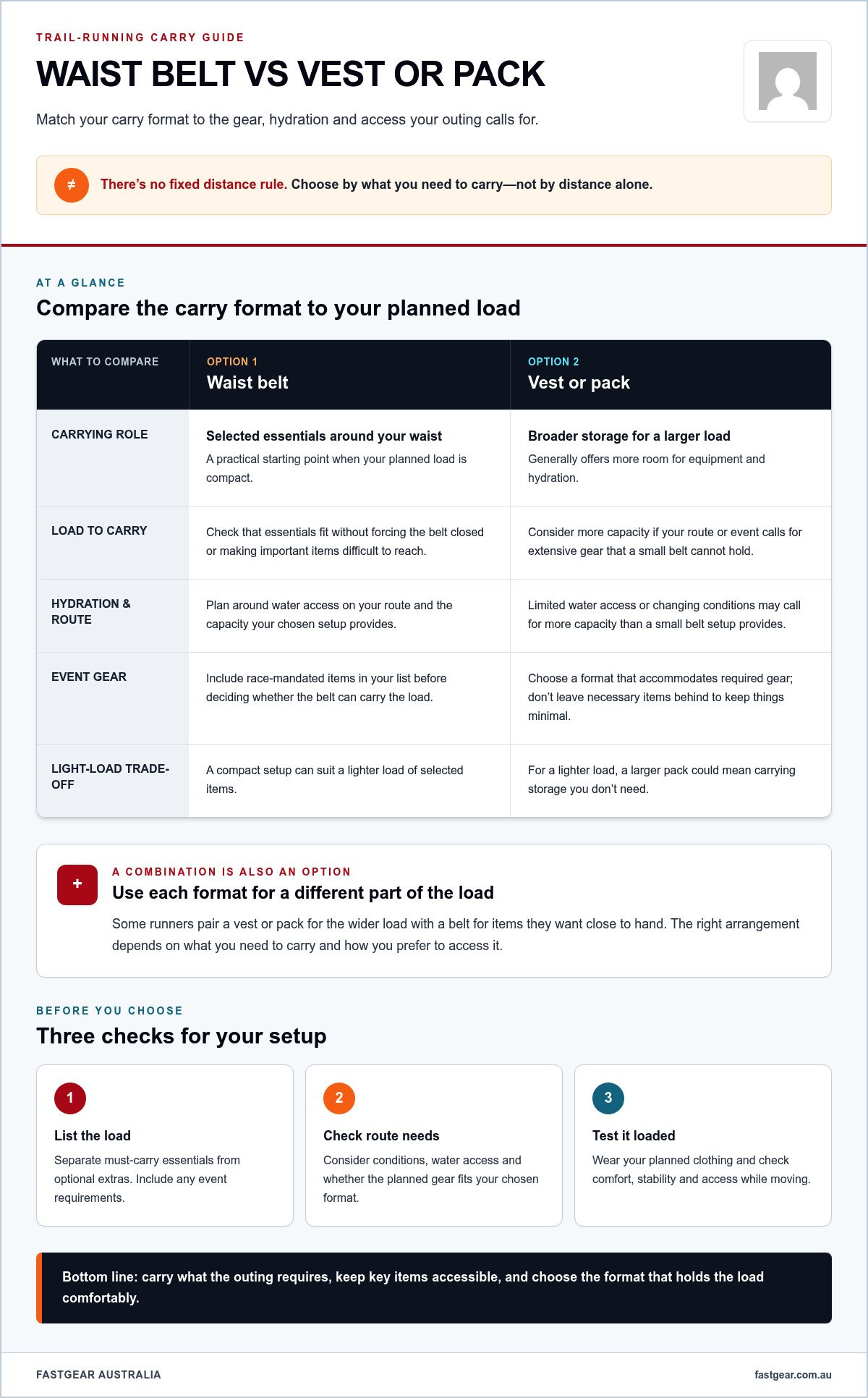868x1398 pixels.
Task: Click the red plus icon in combination box
Action: (x=77, y=884)
